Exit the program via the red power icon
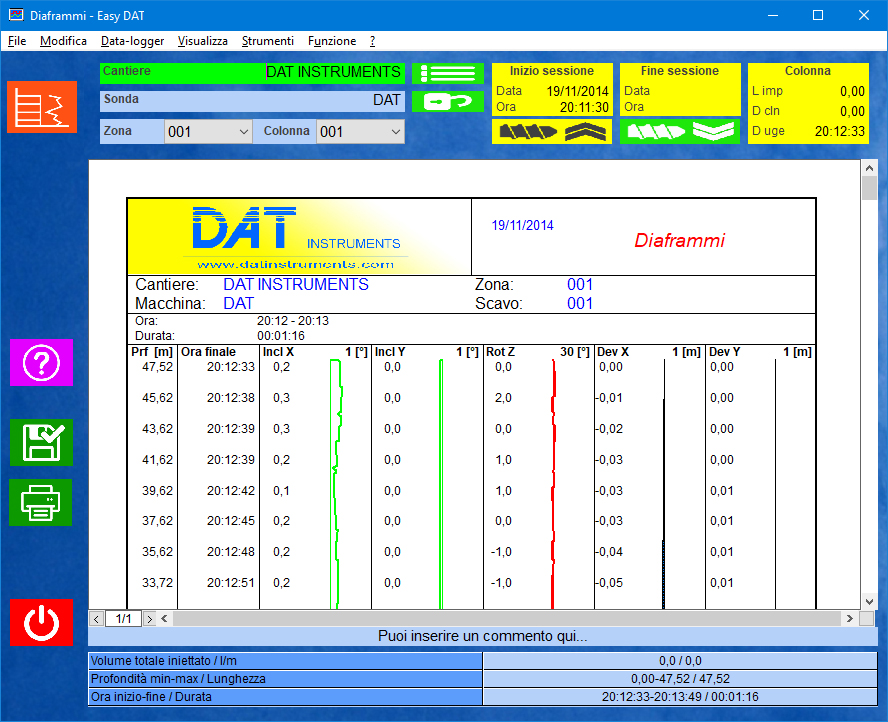This screenshot has height=722, width=888. click(41, 623)
